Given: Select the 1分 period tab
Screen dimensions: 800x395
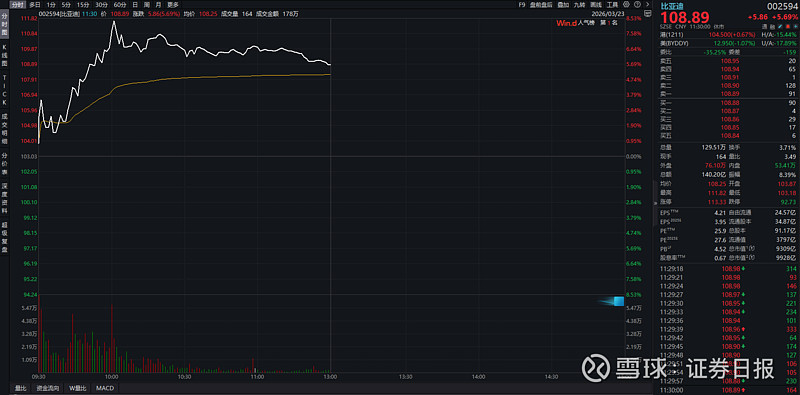Looking at the screenshot, I should 51,5.
